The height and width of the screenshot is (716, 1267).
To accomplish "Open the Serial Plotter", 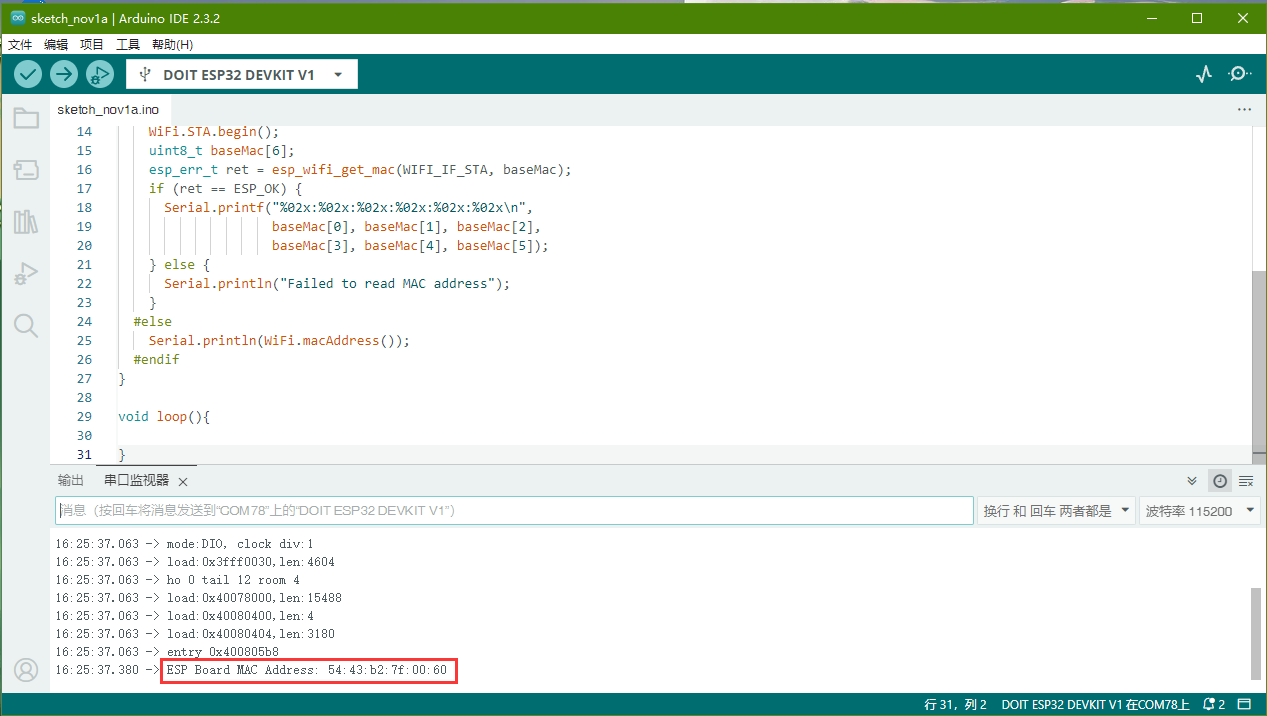I will pyautogui.click(x=1204, y=74).
